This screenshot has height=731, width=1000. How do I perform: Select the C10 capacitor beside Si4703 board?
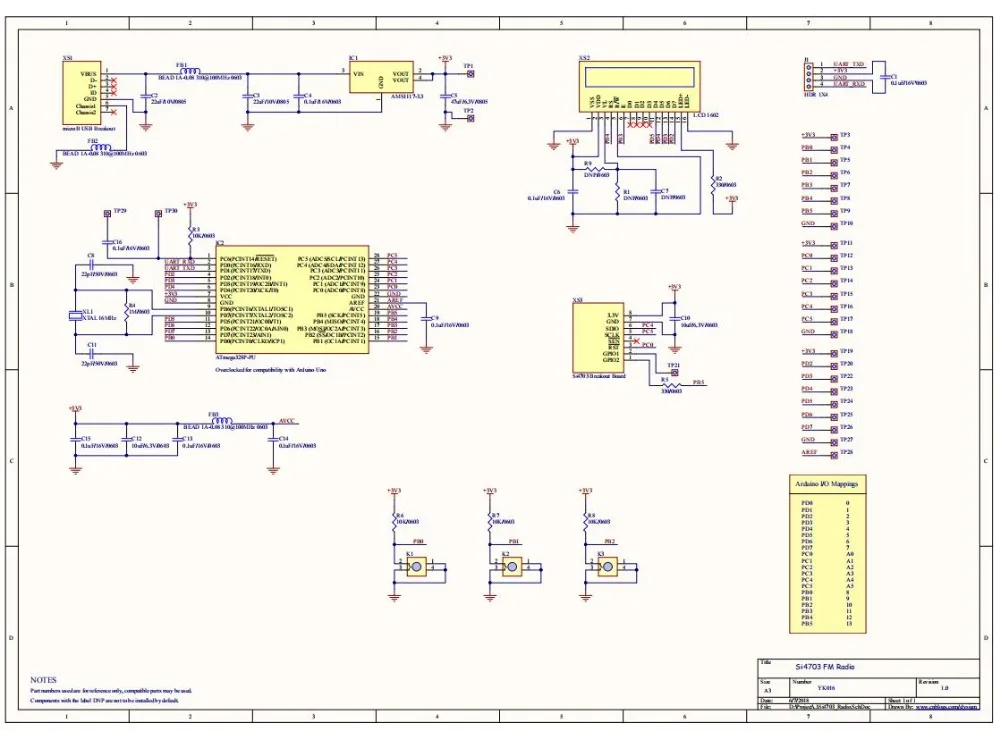click(675, 318)
